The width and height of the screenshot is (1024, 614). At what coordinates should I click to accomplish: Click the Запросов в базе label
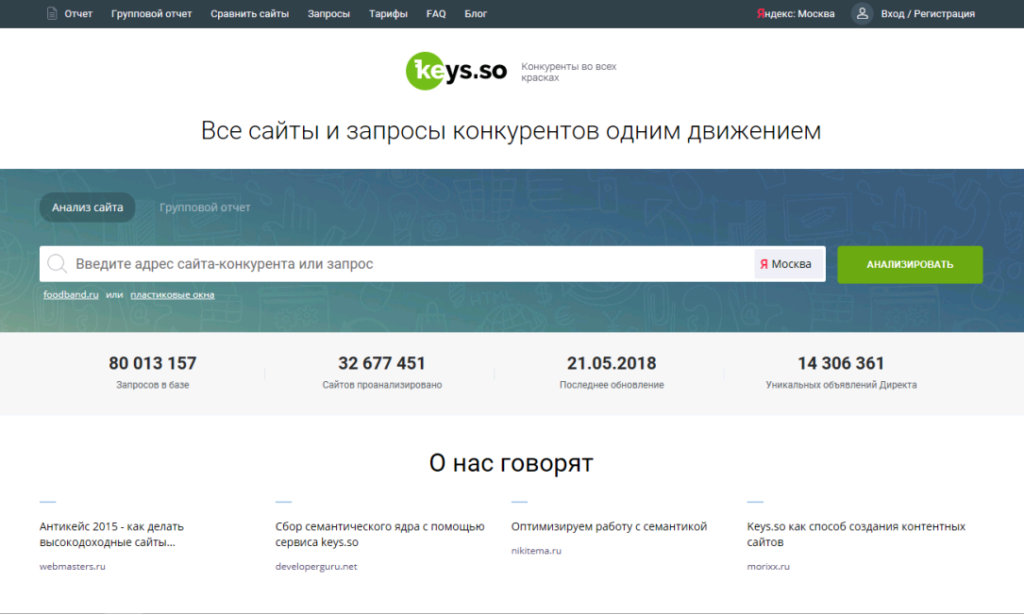152,385
